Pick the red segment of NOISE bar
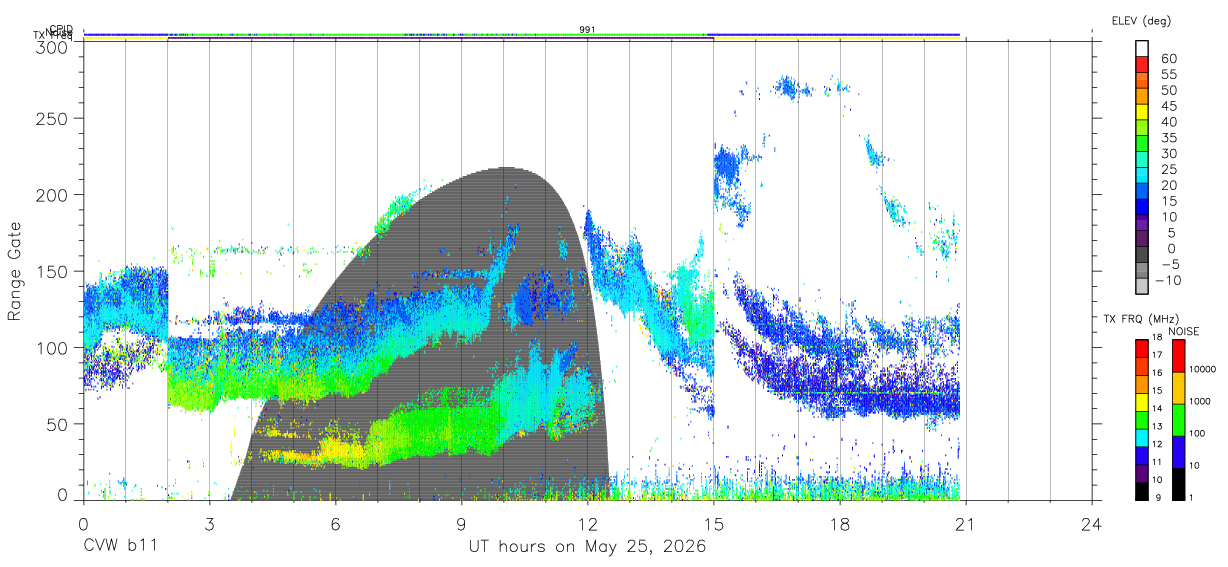Screen dimensions: 1228x567 1178,356
